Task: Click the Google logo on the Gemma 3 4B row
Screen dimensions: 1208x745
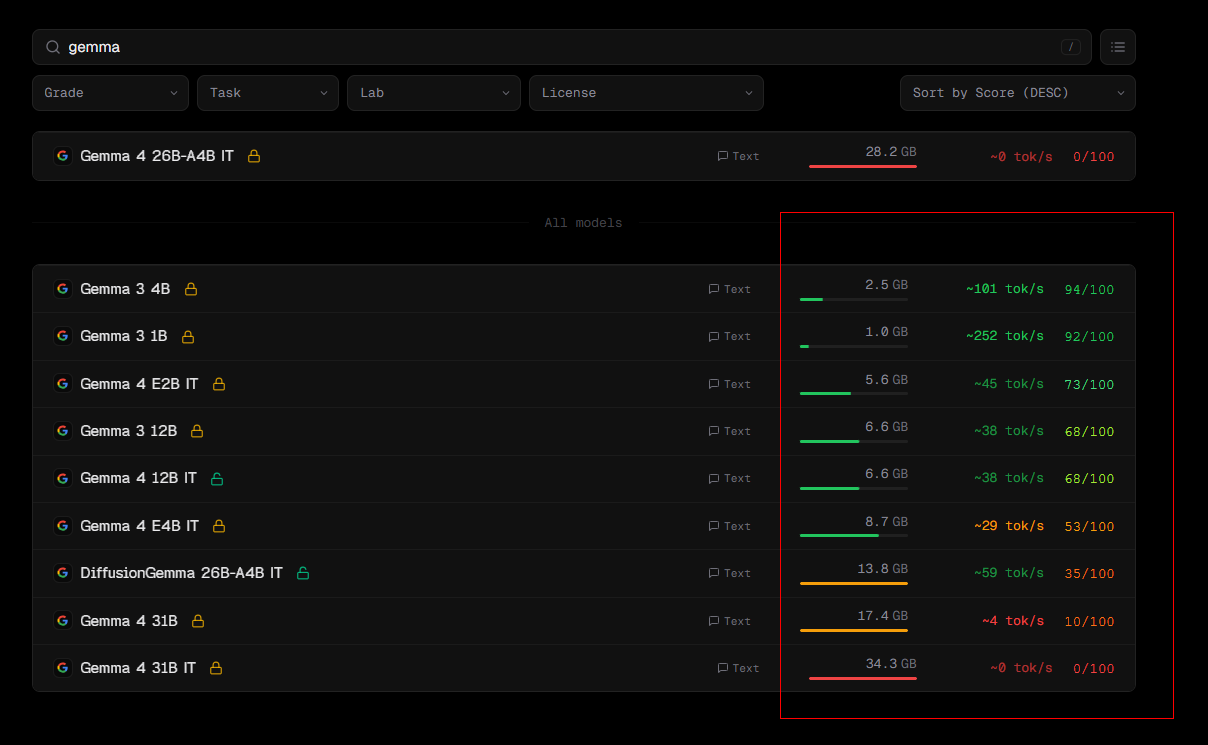Action: click(63, 289)
